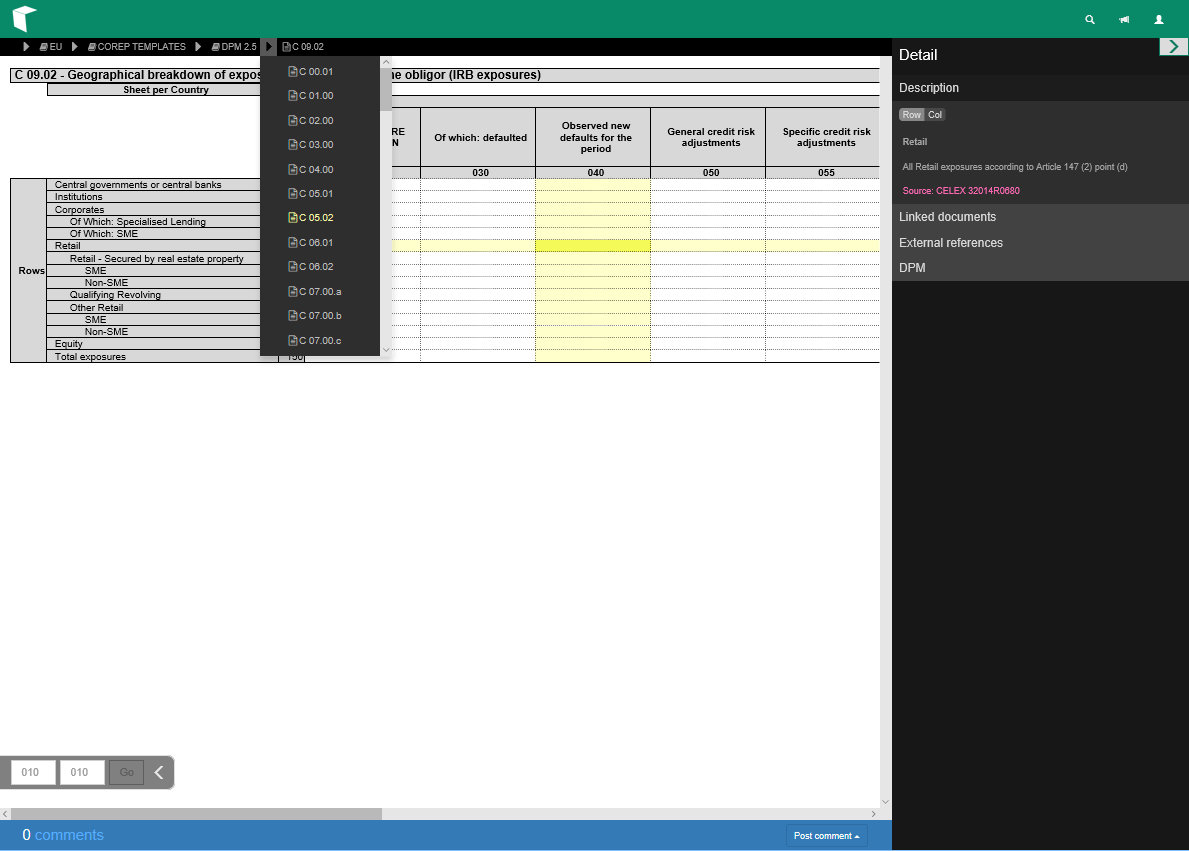Open the CELEX 32014R0680 source link
The width and height of the screenshot is (1189, 851).
pos(976,191)
